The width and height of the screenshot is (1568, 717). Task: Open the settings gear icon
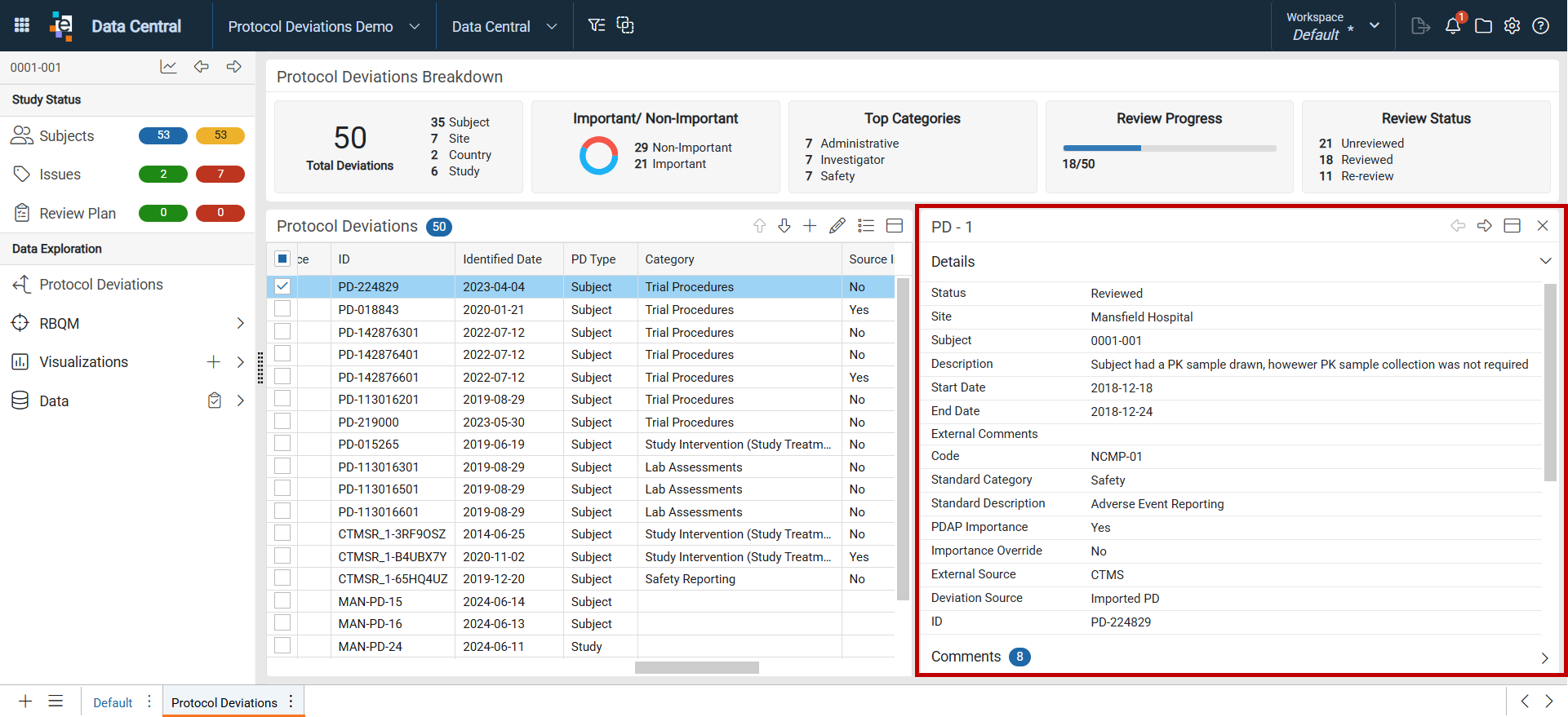tap(1512, 26)
